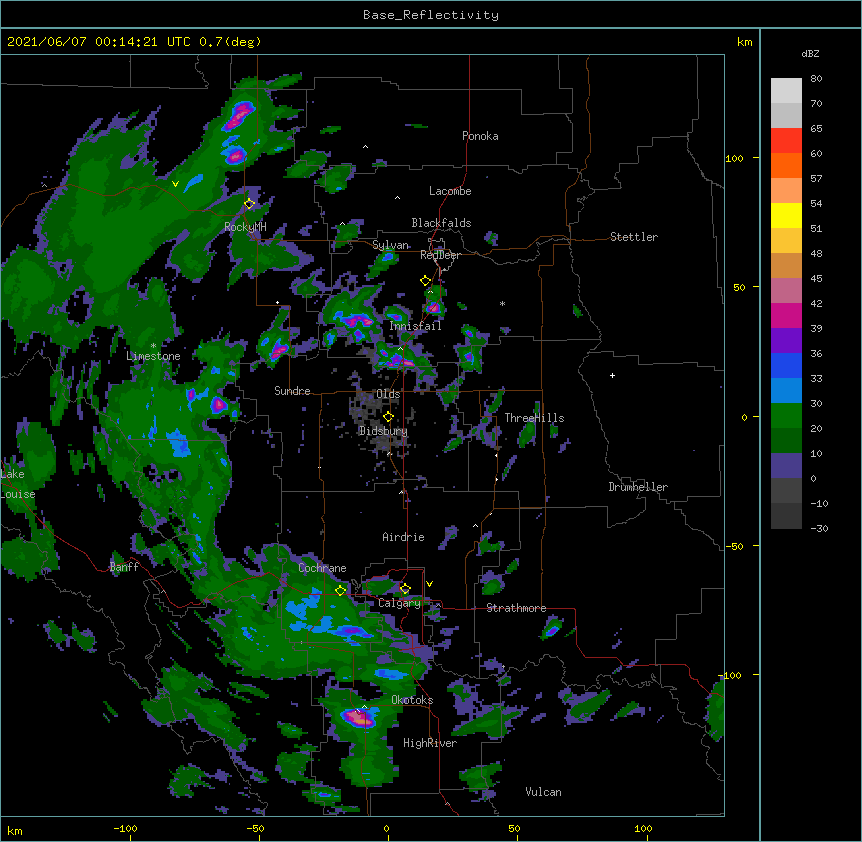This screenshot has height=842, width=862.
Task: Click the dBZ legend heading
Action: tap(810, 53)
